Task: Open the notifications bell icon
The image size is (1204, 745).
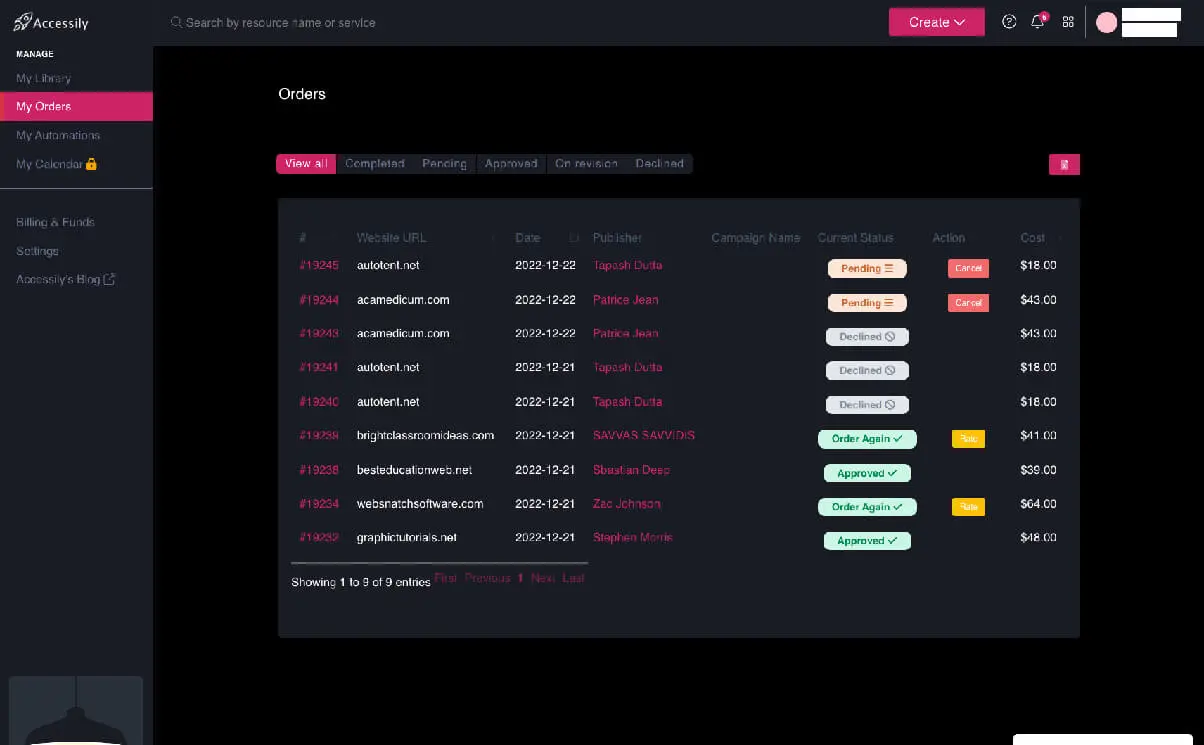Action: pos(1038,22)
